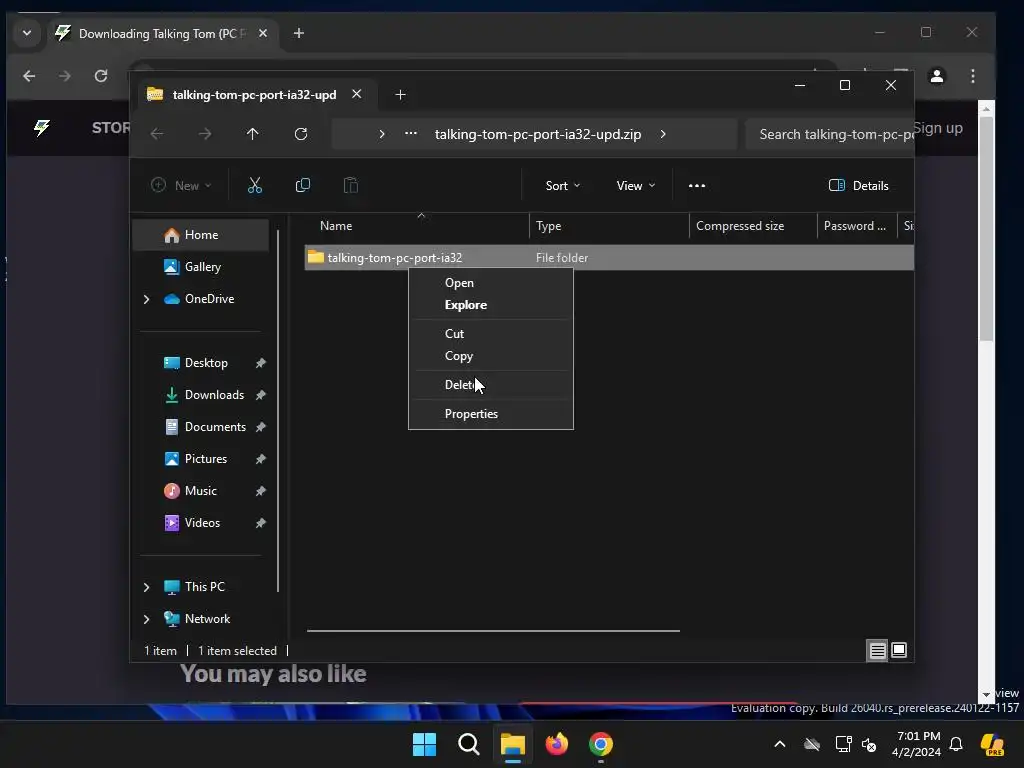
Task: Select Network in the sidebar
Action: (207, 618)
